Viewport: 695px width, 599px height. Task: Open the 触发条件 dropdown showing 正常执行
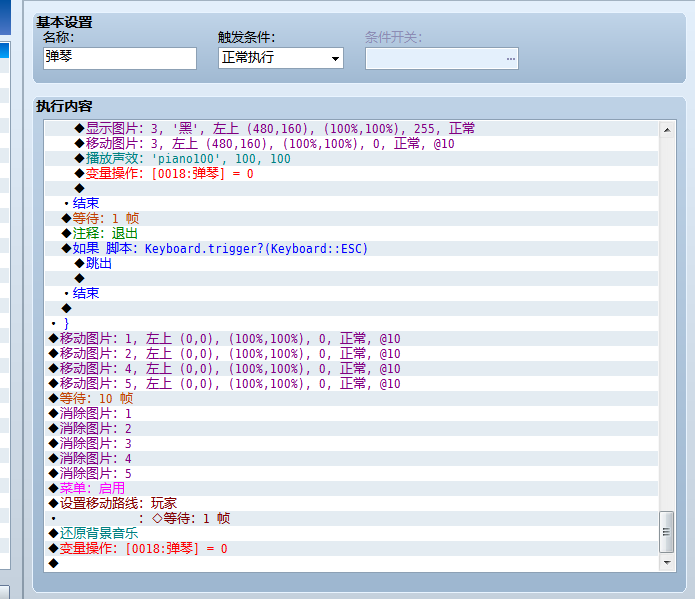coord(281,58)
